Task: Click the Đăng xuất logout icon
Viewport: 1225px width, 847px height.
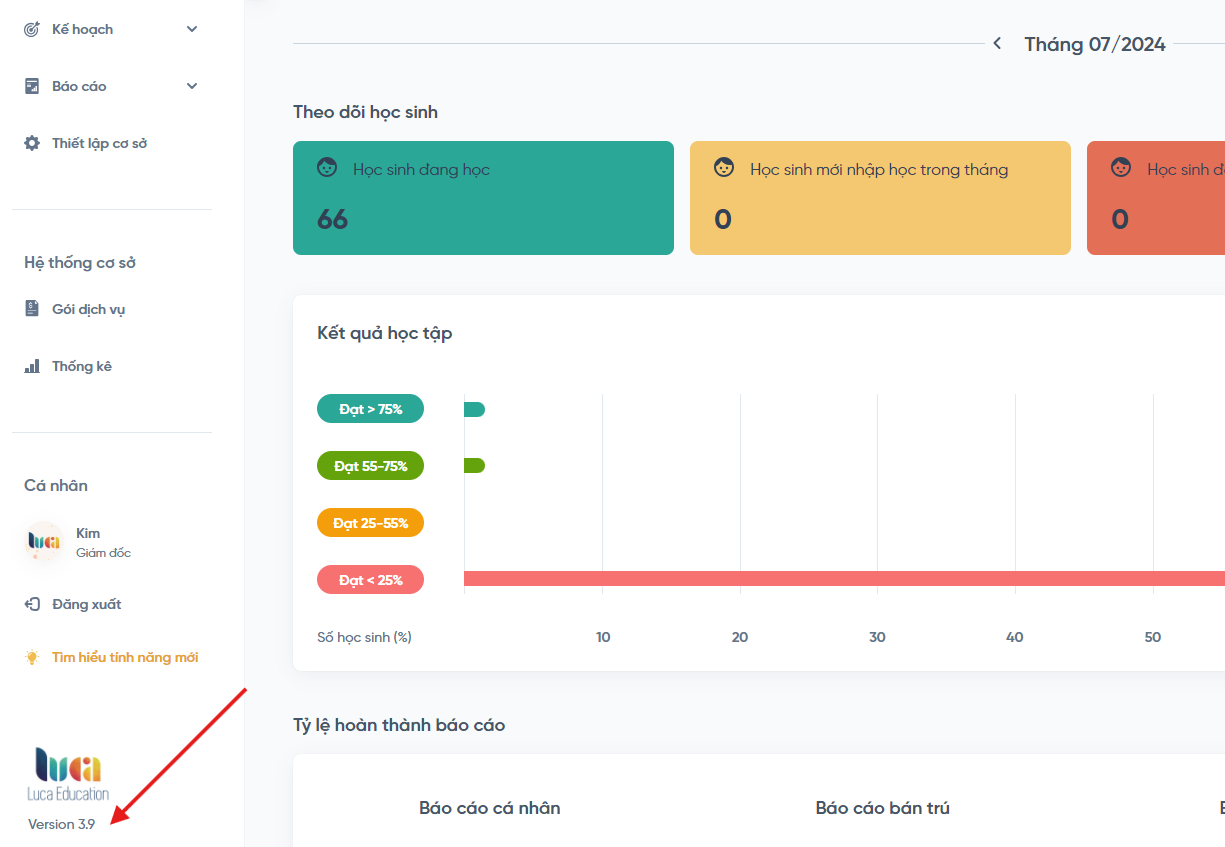Action: pyautogui.click(x=32, y=605)
